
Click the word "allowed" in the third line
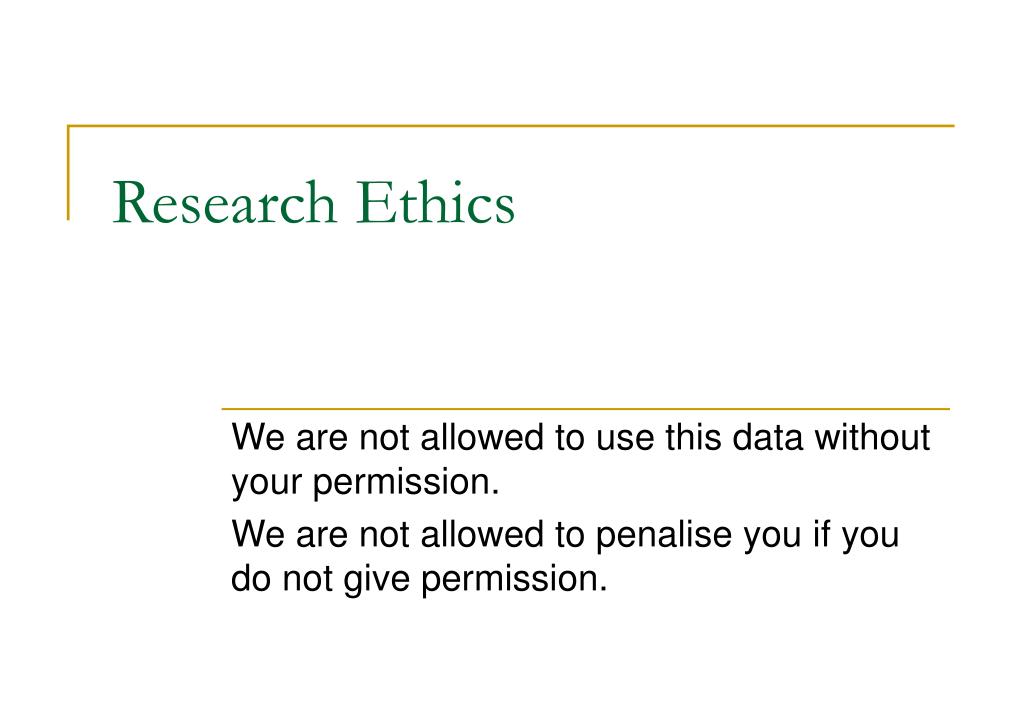[x=482, y=534]
